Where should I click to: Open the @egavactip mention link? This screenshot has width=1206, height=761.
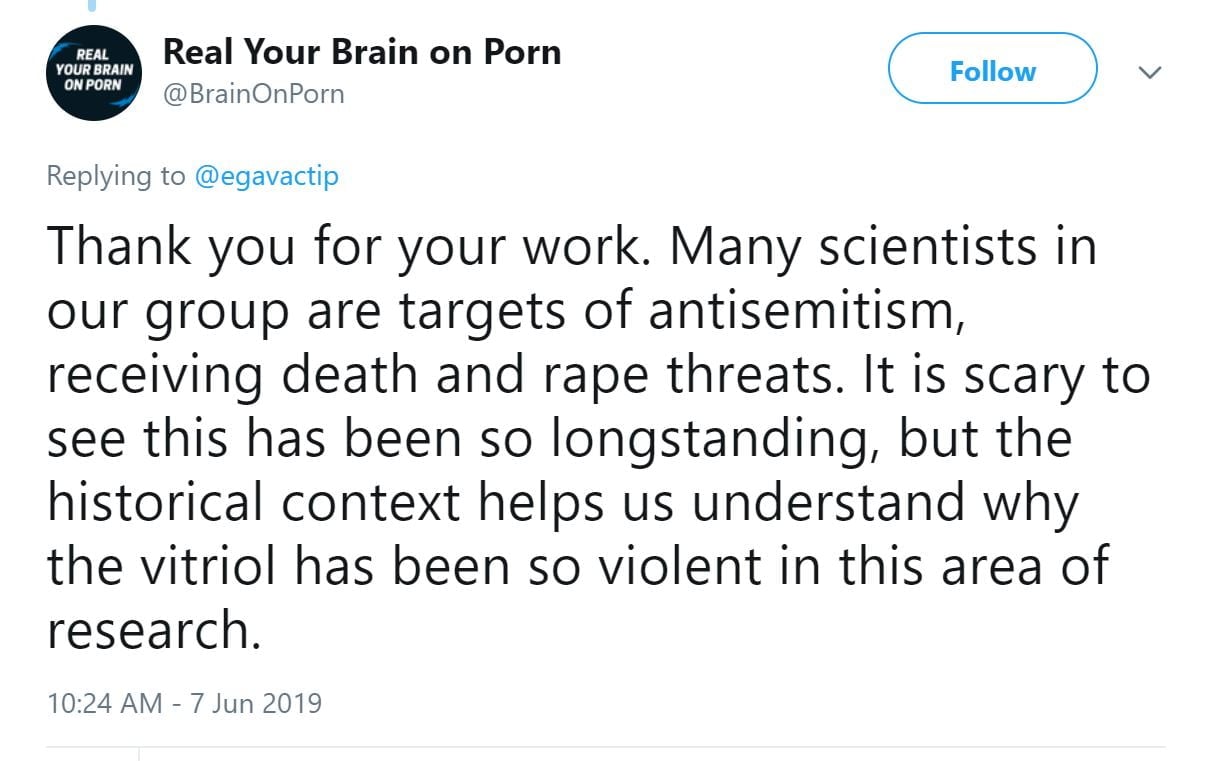(265, 177)
